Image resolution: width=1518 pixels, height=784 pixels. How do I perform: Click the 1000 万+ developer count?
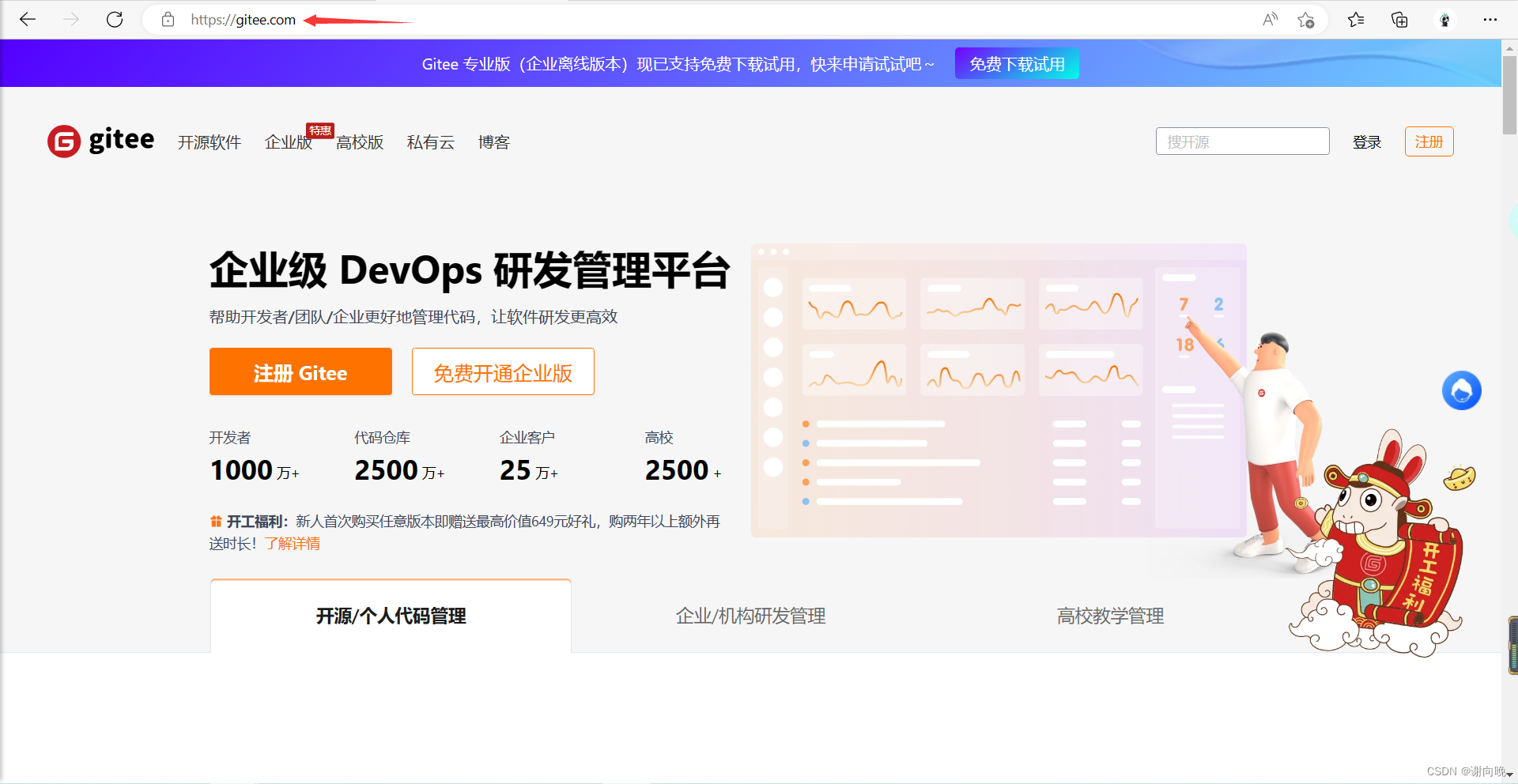pyautogui.click(x=255, y=470)
